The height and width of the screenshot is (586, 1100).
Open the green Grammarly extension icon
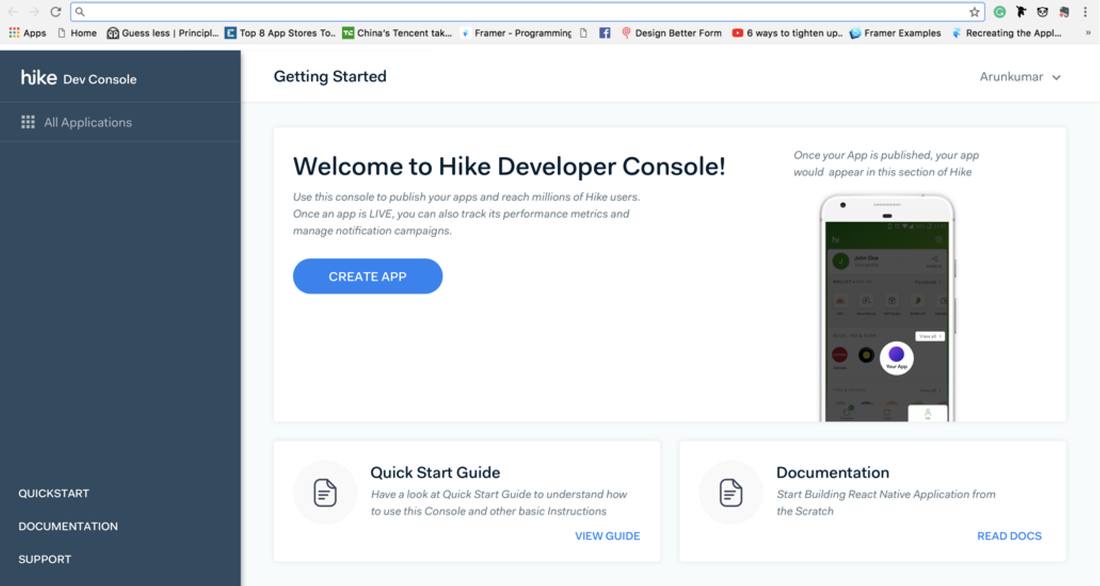1000,12
